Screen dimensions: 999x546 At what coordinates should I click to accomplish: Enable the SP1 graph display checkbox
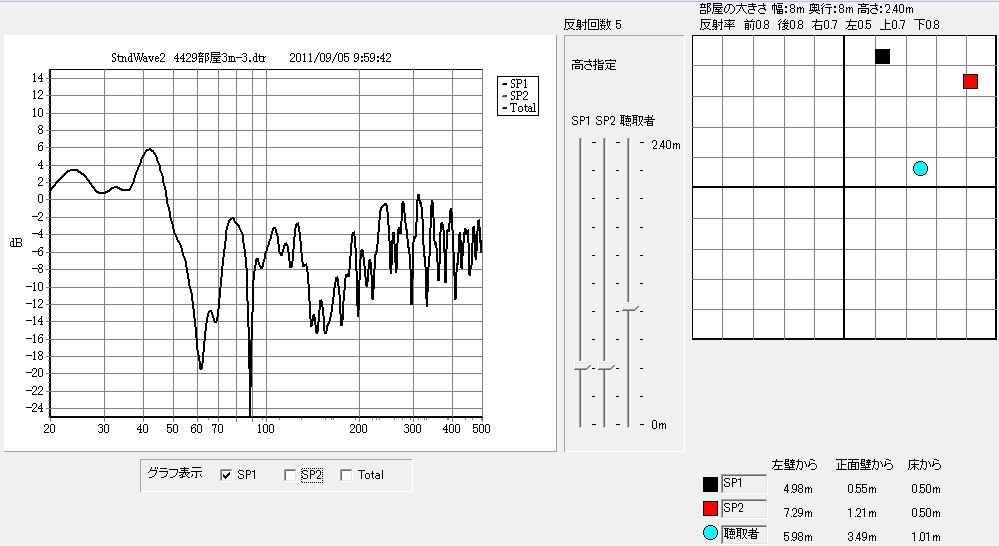pyautogui.click(x=226, y=475)
